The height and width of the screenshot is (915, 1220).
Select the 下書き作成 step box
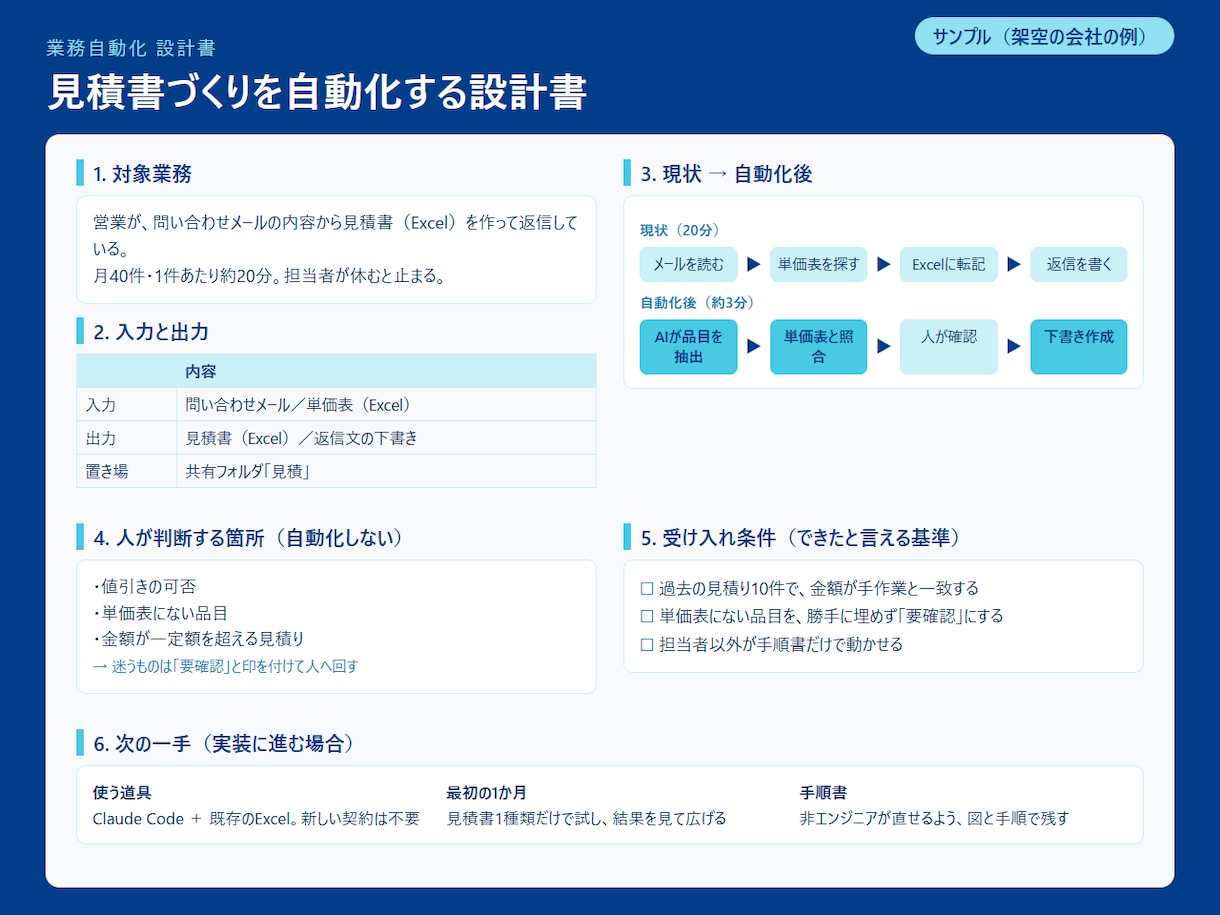(x=1079, y=347)
